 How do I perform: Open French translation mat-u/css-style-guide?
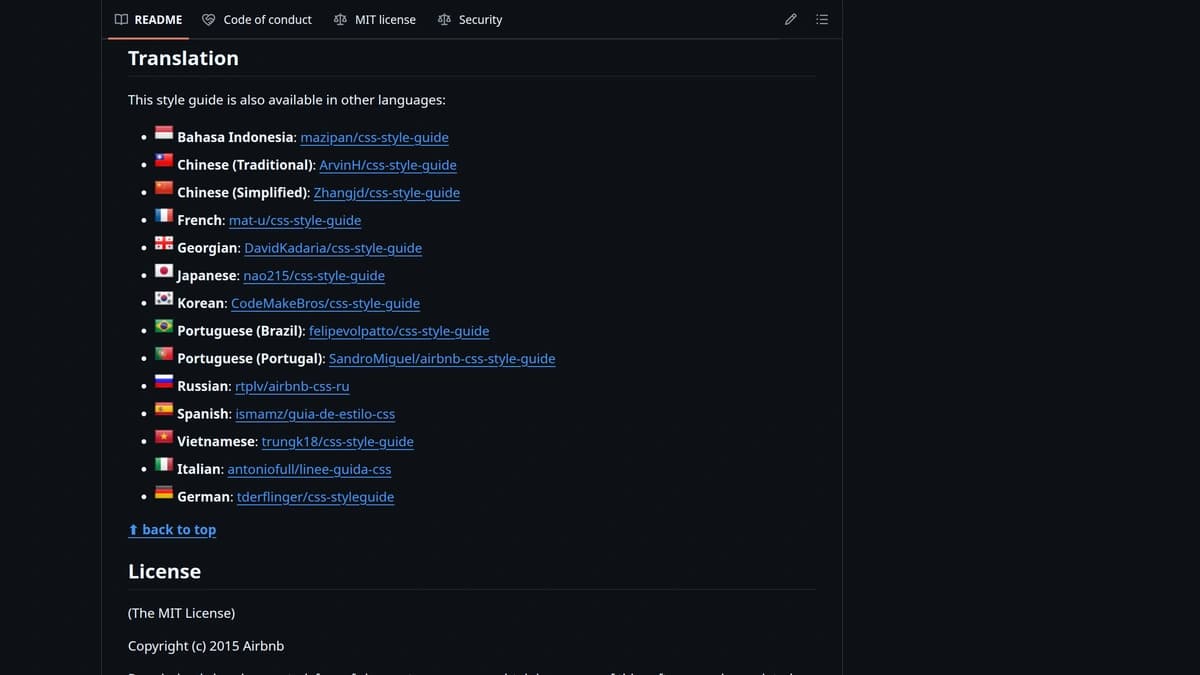point(295,221)
